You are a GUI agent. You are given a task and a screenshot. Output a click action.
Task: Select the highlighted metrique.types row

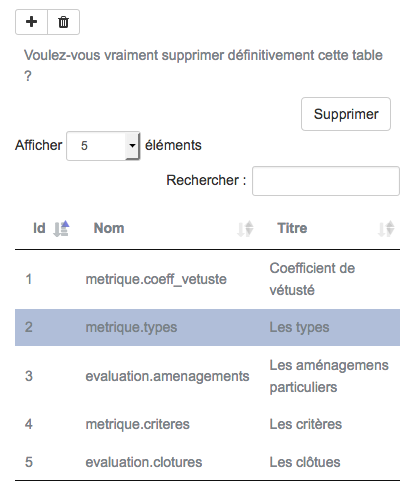coord(207,327)
